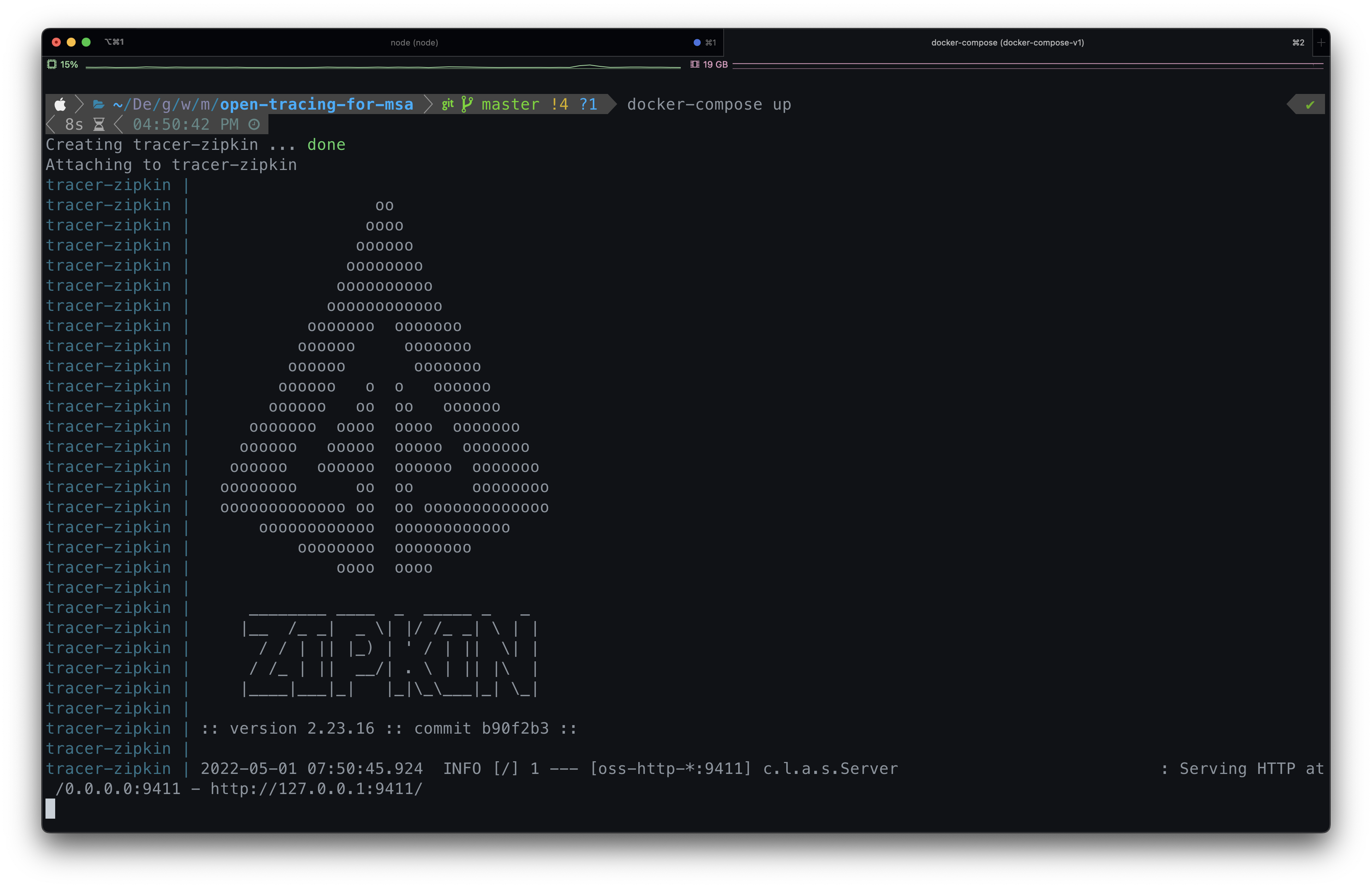The height and width of the screenshot is (888, 1372).
Task: Select the docker-compose (docker-compose-v1) tab
Action: (1007, 42)
